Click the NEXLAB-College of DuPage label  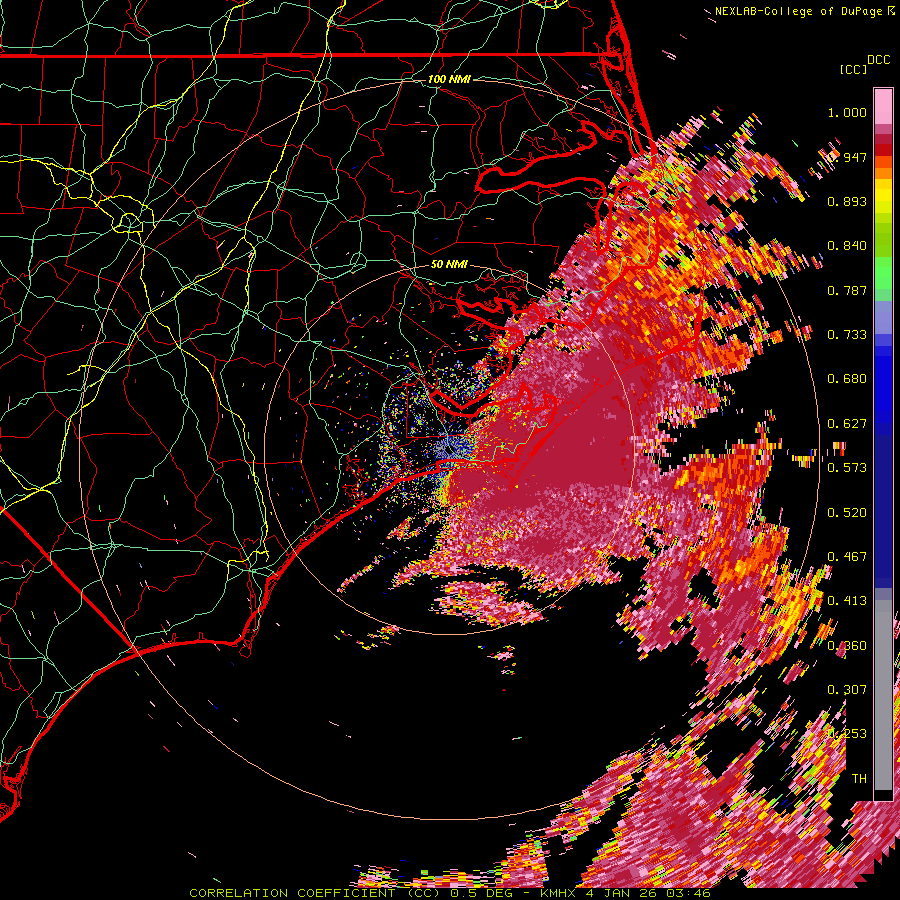click(800, 11)
